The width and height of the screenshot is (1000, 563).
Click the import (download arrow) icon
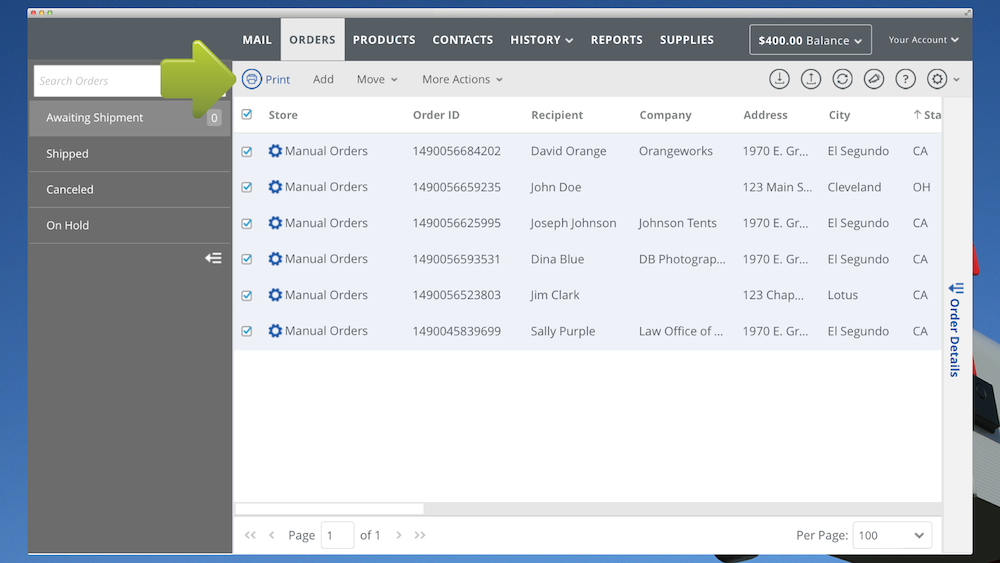(x=779, y=79)
